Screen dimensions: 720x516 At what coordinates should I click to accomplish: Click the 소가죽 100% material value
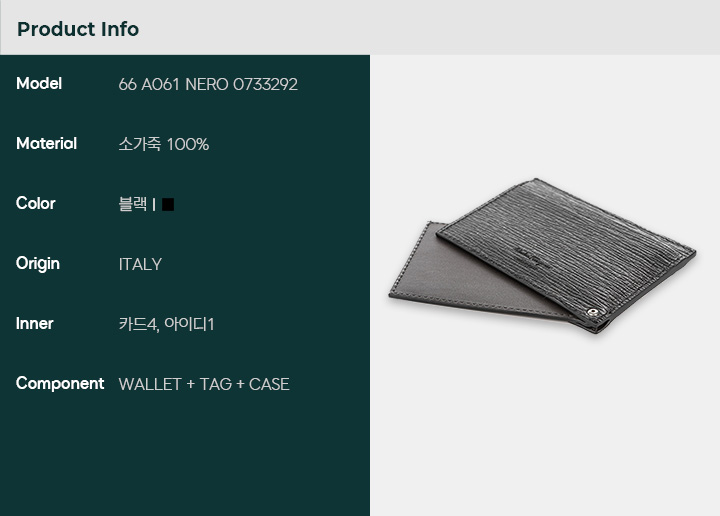[x=163, y=144]
